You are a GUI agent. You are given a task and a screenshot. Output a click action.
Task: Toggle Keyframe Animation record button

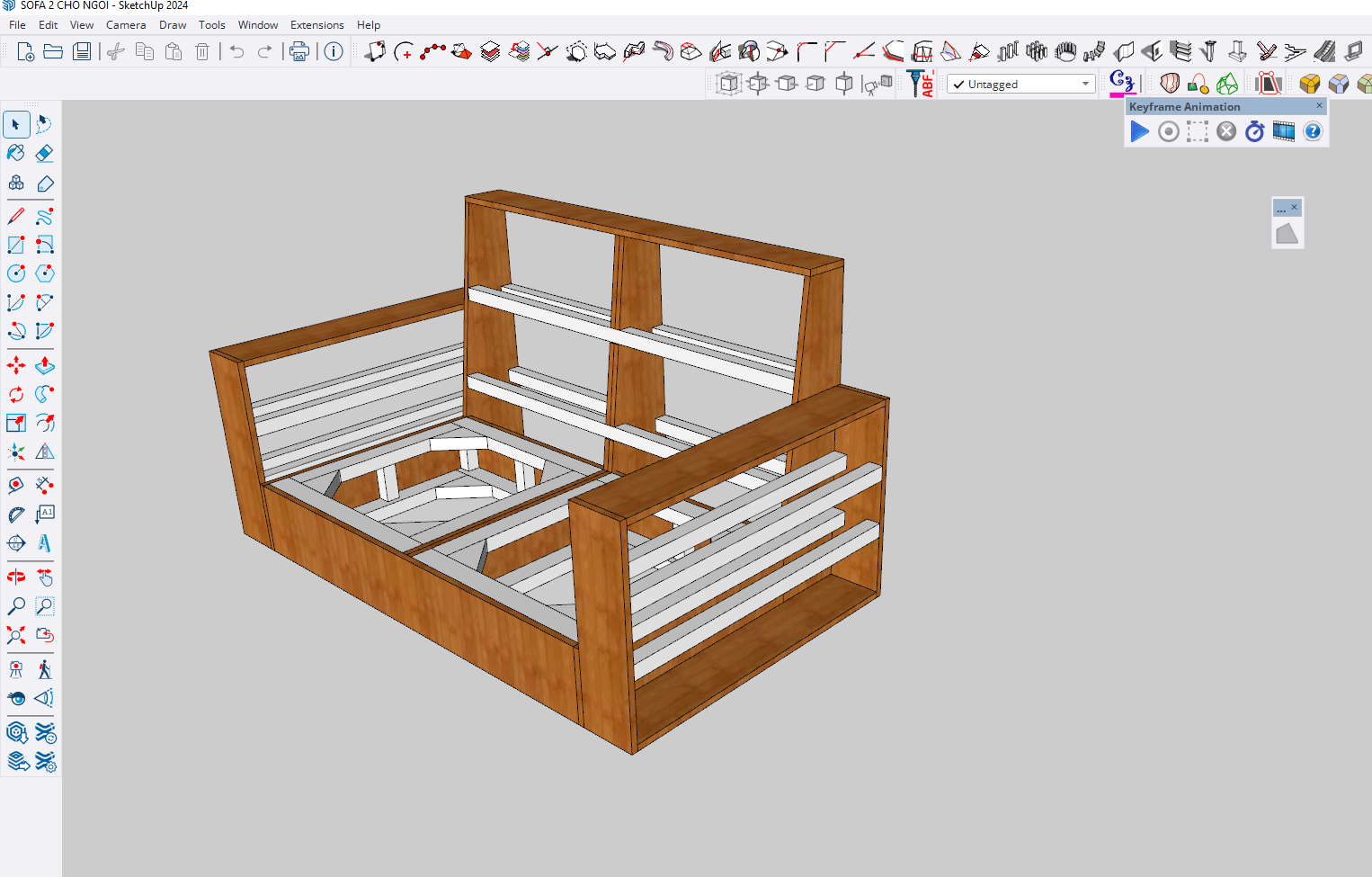click(1168, 132)
